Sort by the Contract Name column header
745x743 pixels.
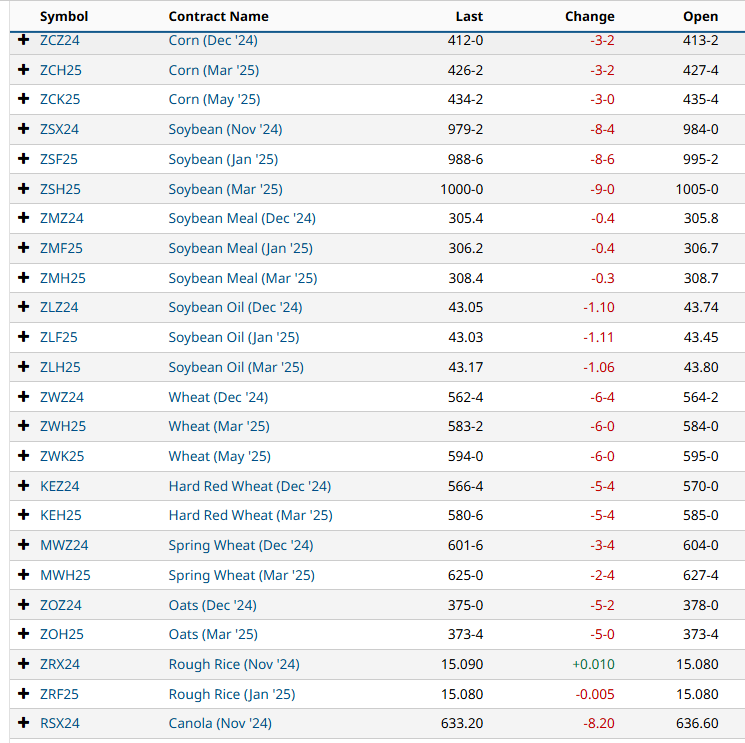click(219, 17)
